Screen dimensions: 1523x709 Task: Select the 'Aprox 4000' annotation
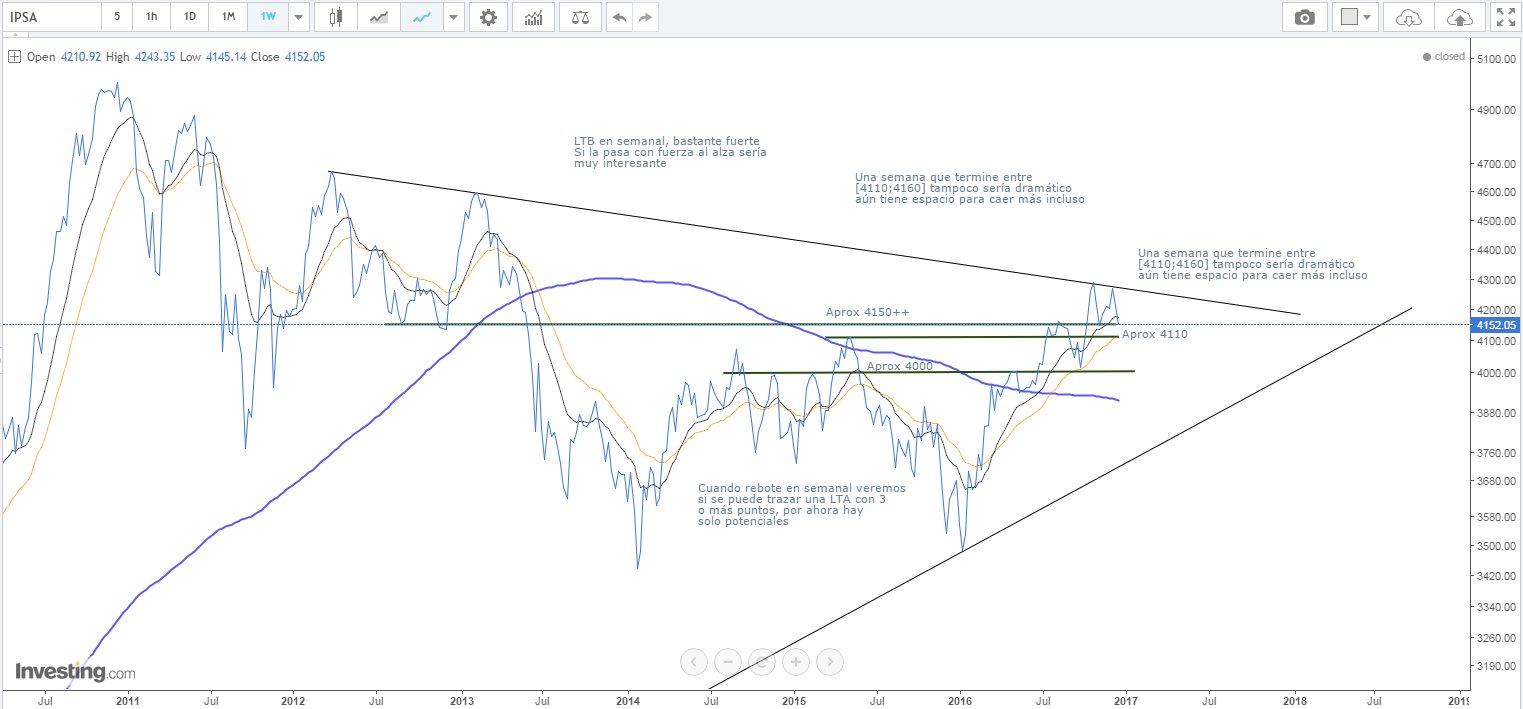pos(900,366)
